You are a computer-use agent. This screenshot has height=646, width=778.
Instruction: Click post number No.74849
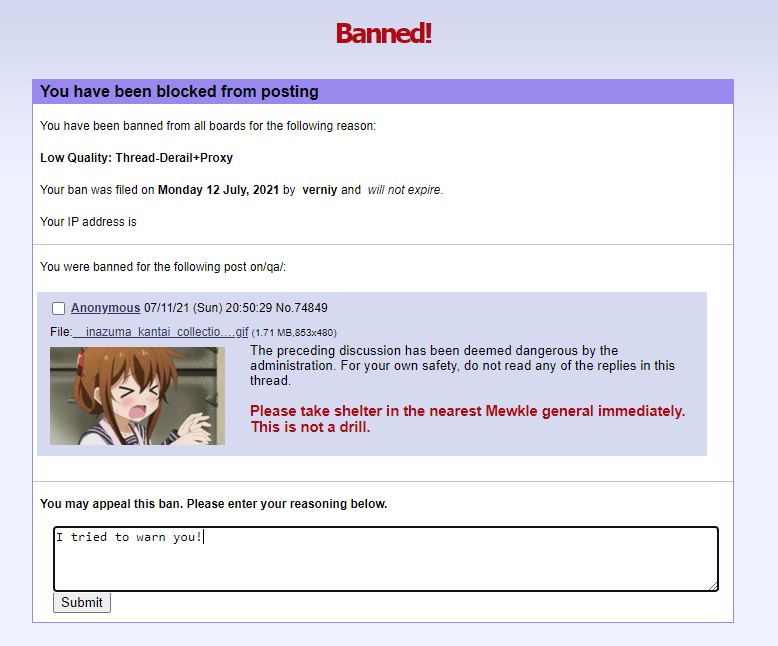coord(302,308)
